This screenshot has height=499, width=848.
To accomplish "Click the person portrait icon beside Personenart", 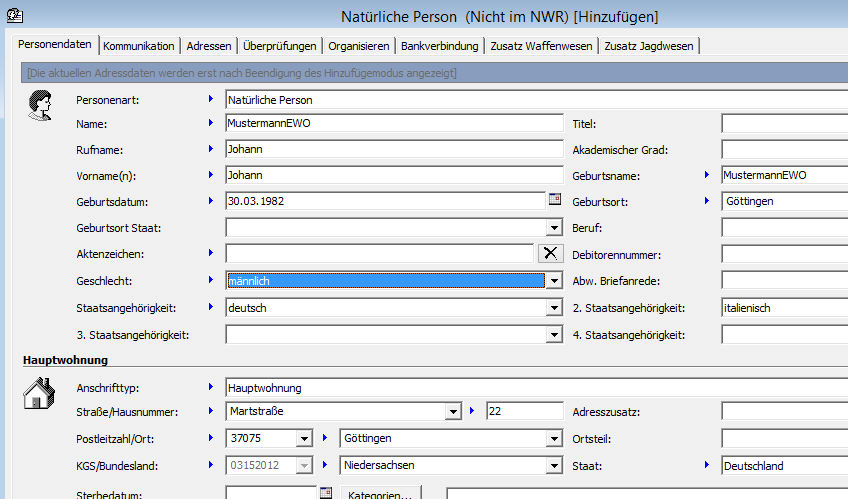I will click(39, 105).
